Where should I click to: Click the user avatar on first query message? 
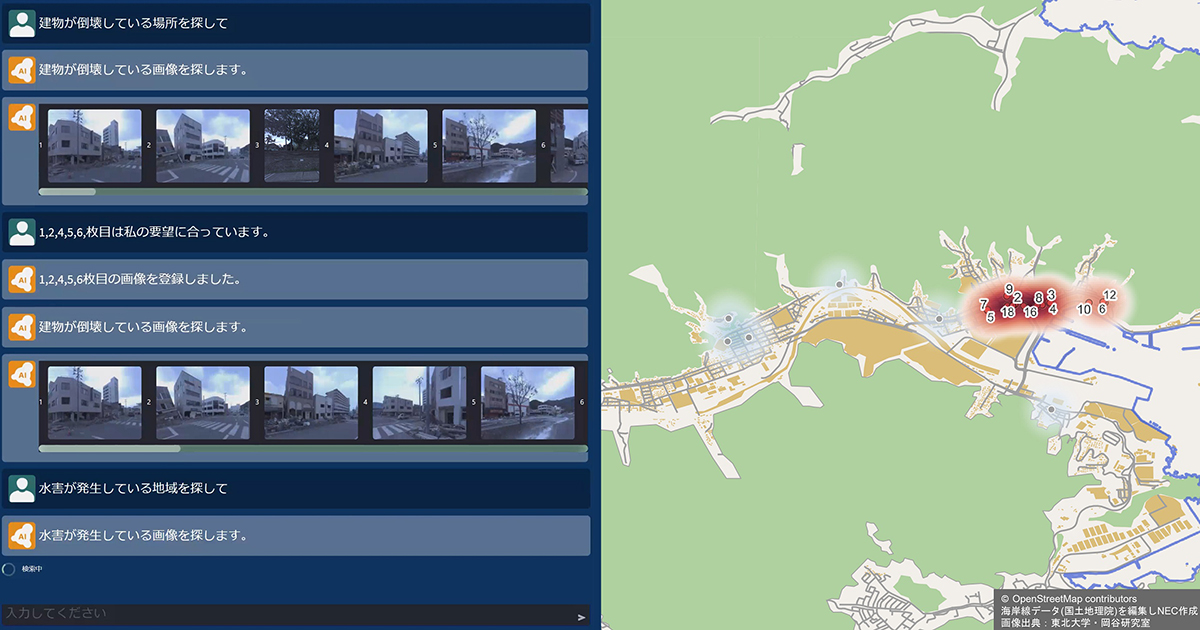tap(22, 23)
